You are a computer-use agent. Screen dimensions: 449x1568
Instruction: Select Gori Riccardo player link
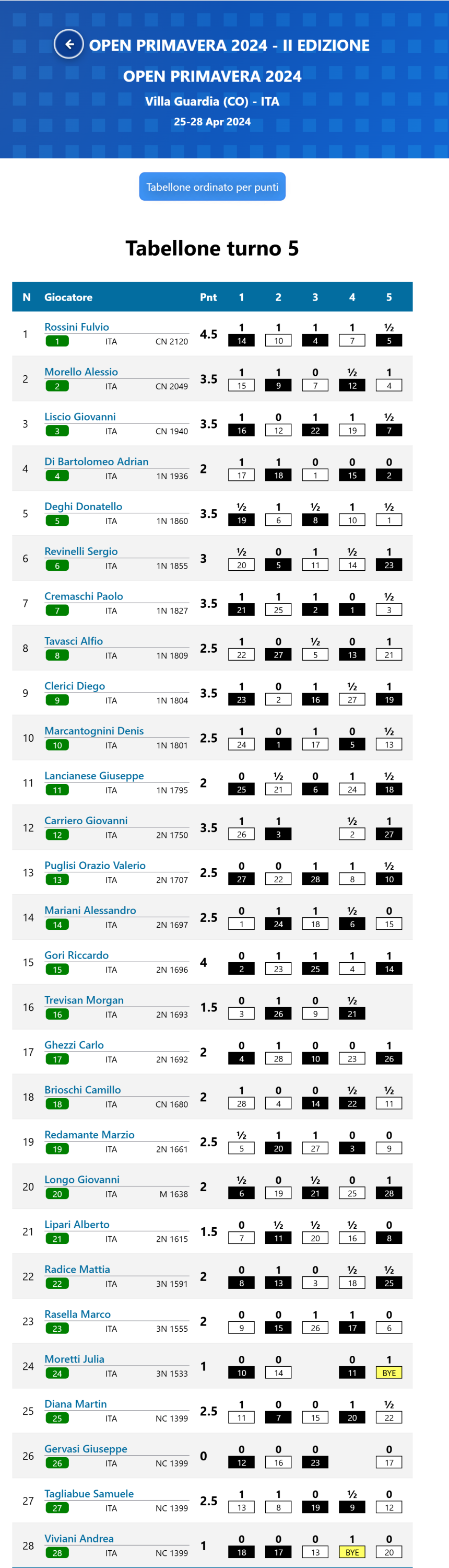point(76,955)
